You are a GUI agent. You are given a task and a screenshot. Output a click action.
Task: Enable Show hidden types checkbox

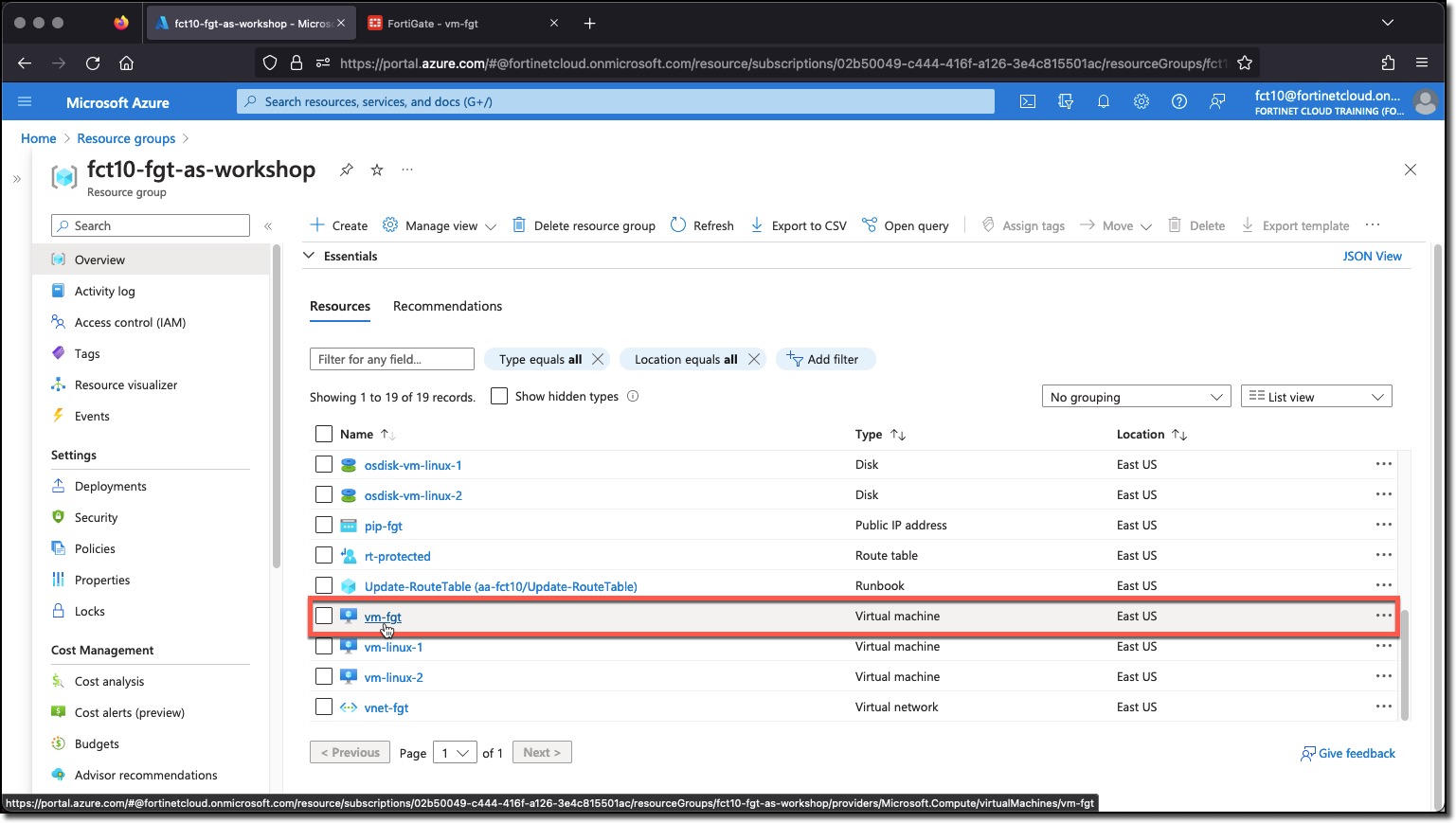click(499, 396)
